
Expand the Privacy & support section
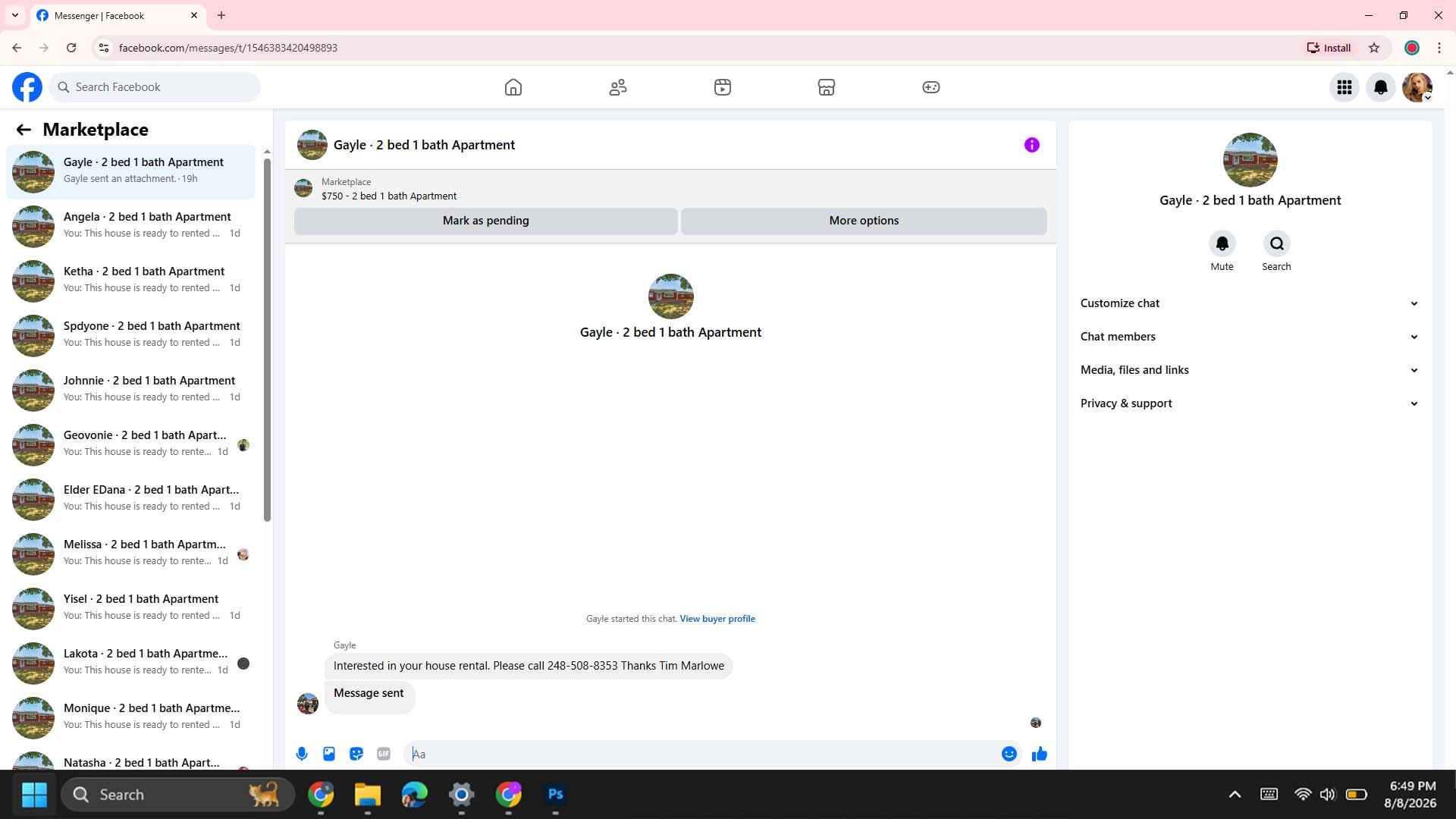click(x=1250, y=403)
